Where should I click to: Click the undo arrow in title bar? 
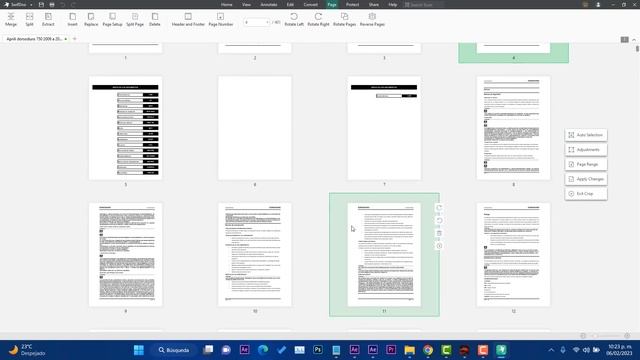(x=62, y=4)
